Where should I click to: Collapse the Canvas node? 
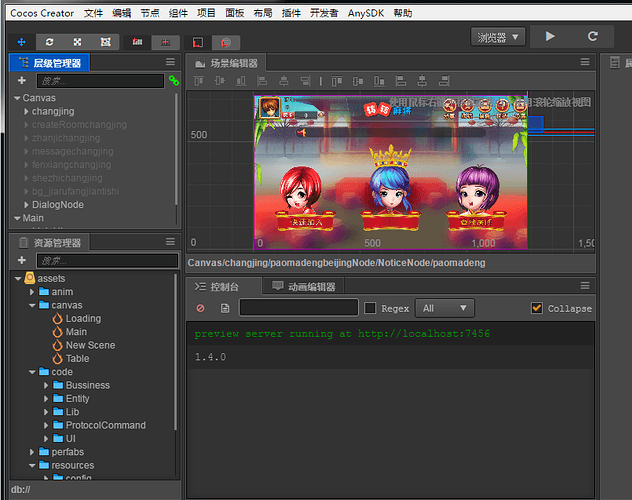pyautogui.click(x=17, y=98)
